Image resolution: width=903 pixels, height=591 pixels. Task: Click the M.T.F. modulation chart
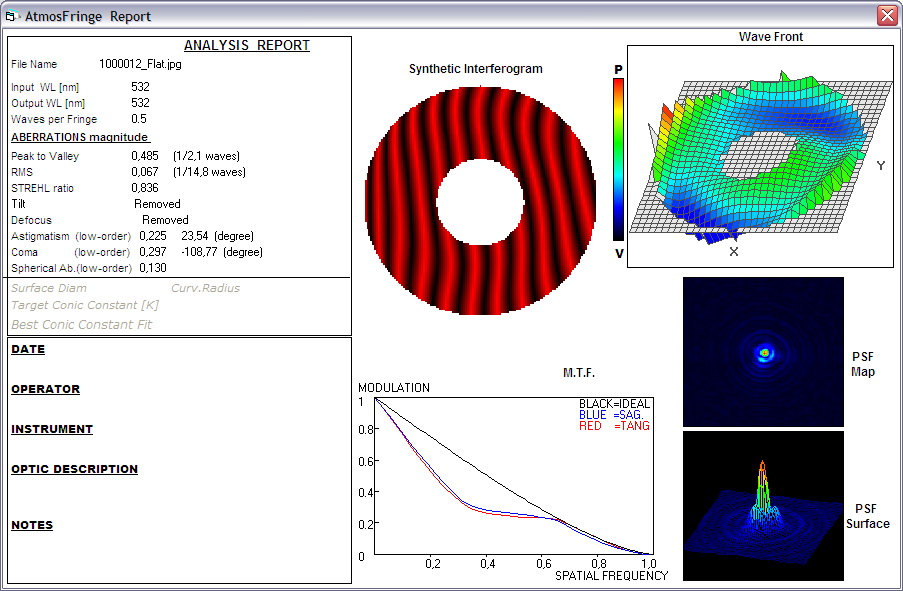coord(512,476)
